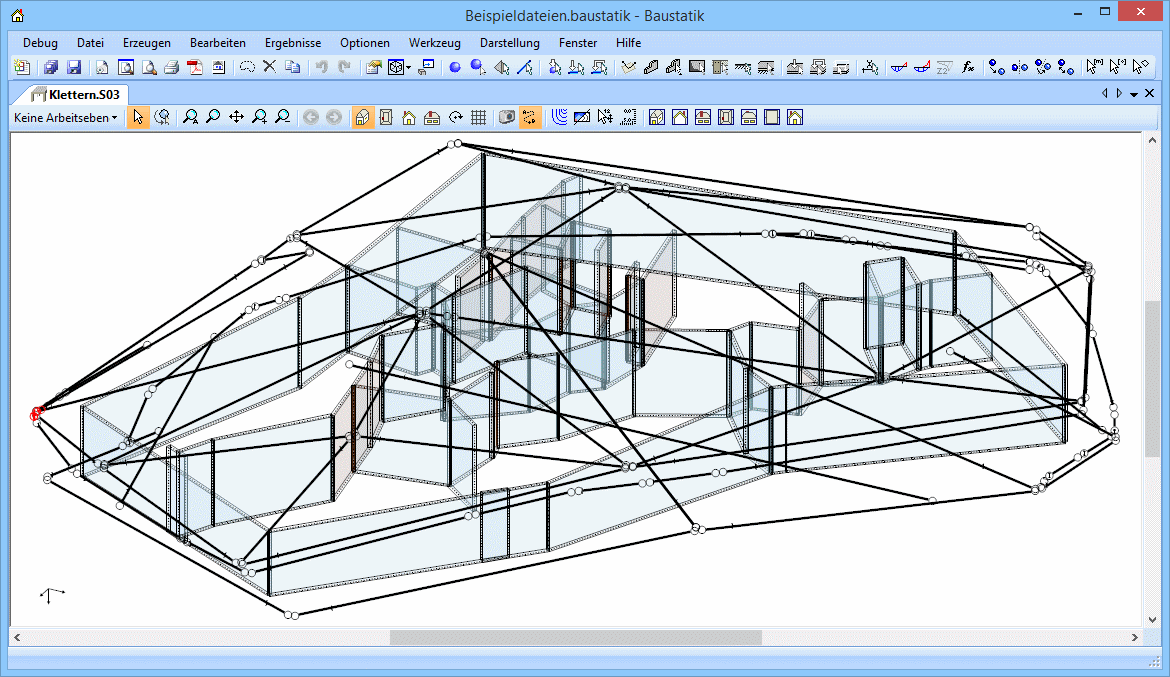This screenshot has width=1170, height=677.
Task: Open the Keine Arbeitsebene dropdown
Action: [65, 117]
